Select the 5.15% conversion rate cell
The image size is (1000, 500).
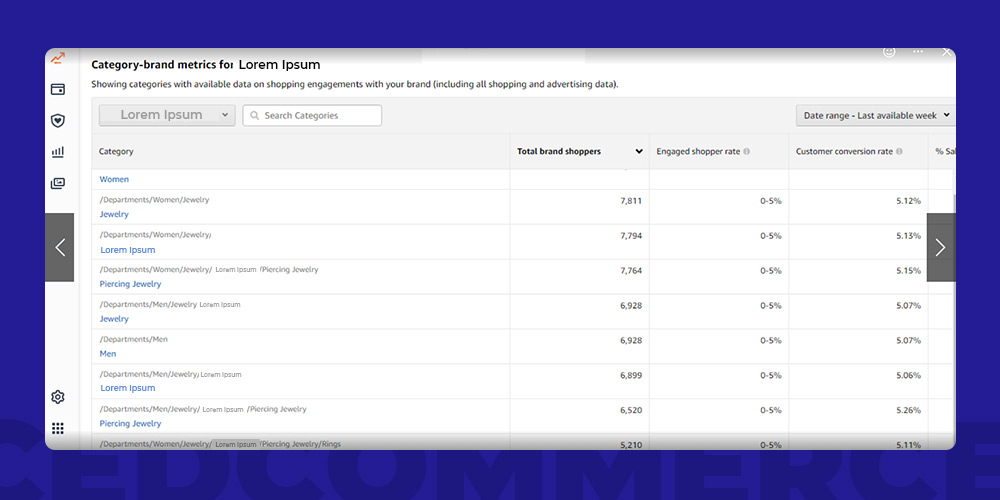(x=908, y=271)
